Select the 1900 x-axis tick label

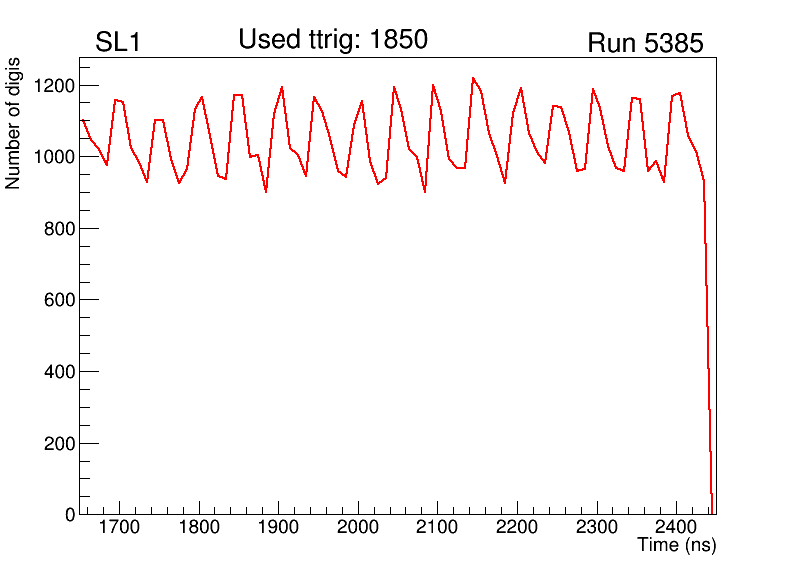278,527
